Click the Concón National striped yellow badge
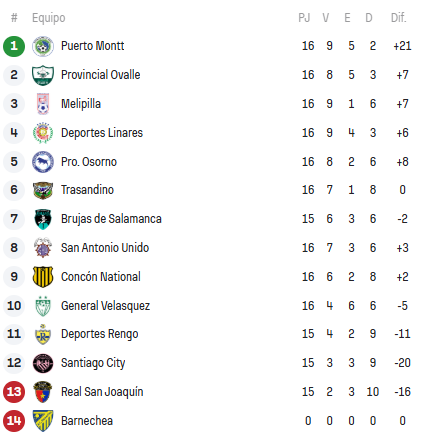 43,277
